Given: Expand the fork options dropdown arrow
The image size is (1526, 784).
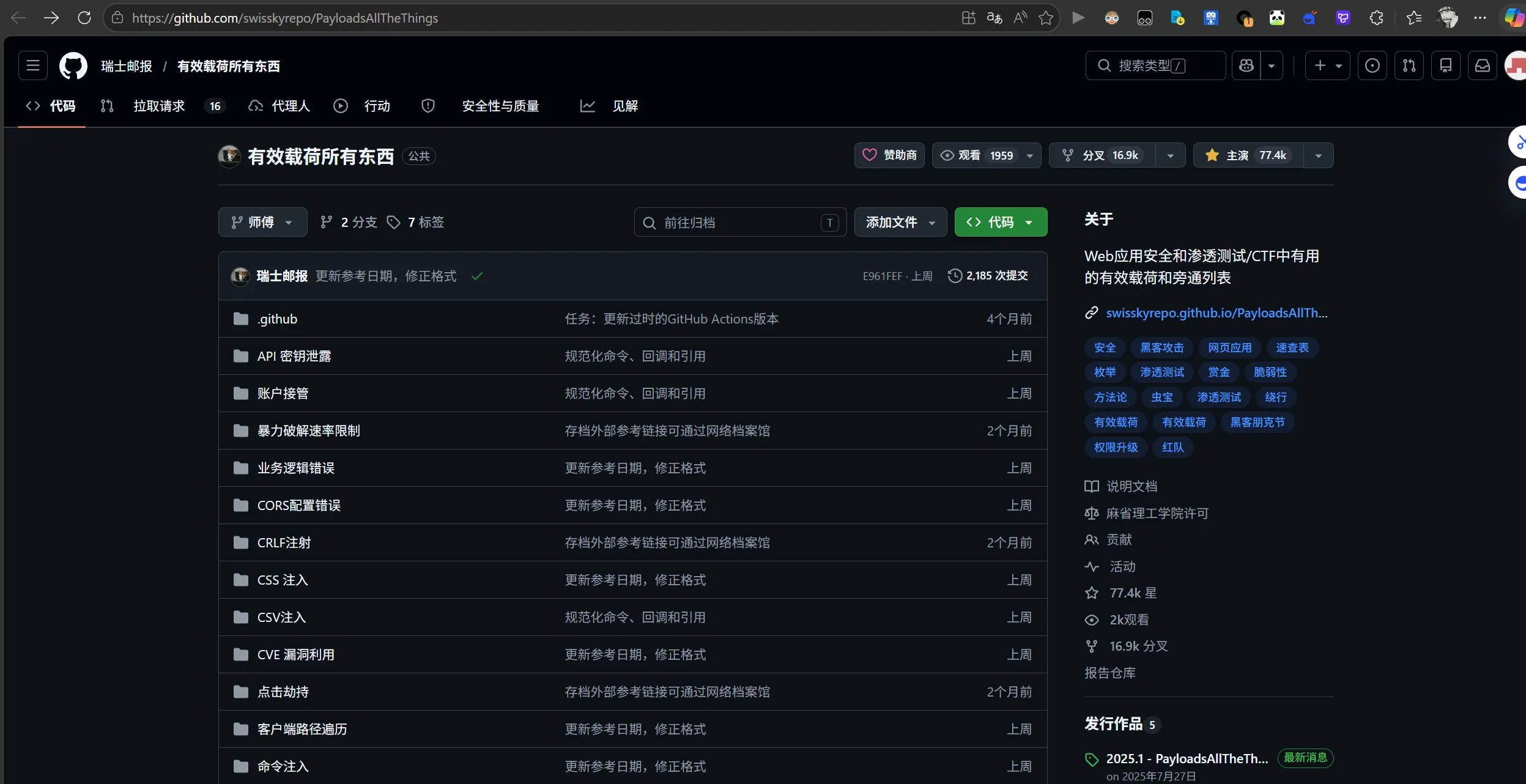Looking at the screenshot, I should tap(1171, 155).
